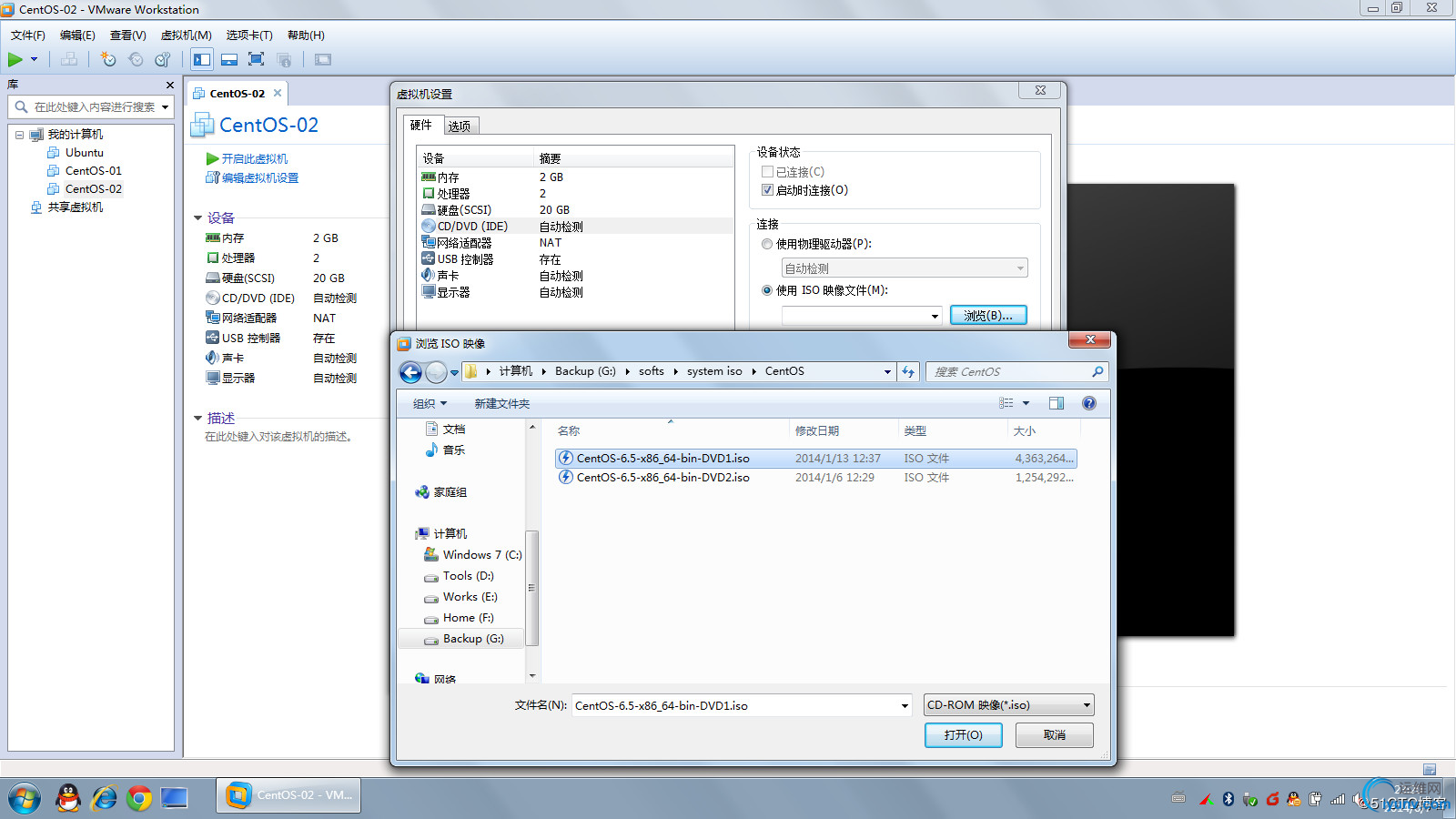Select CentOS-6.5-x86_64-bin-DVD1.iso file
Image resolution: width=1456 pixels, height=819 pixels.
pos(816,459)
